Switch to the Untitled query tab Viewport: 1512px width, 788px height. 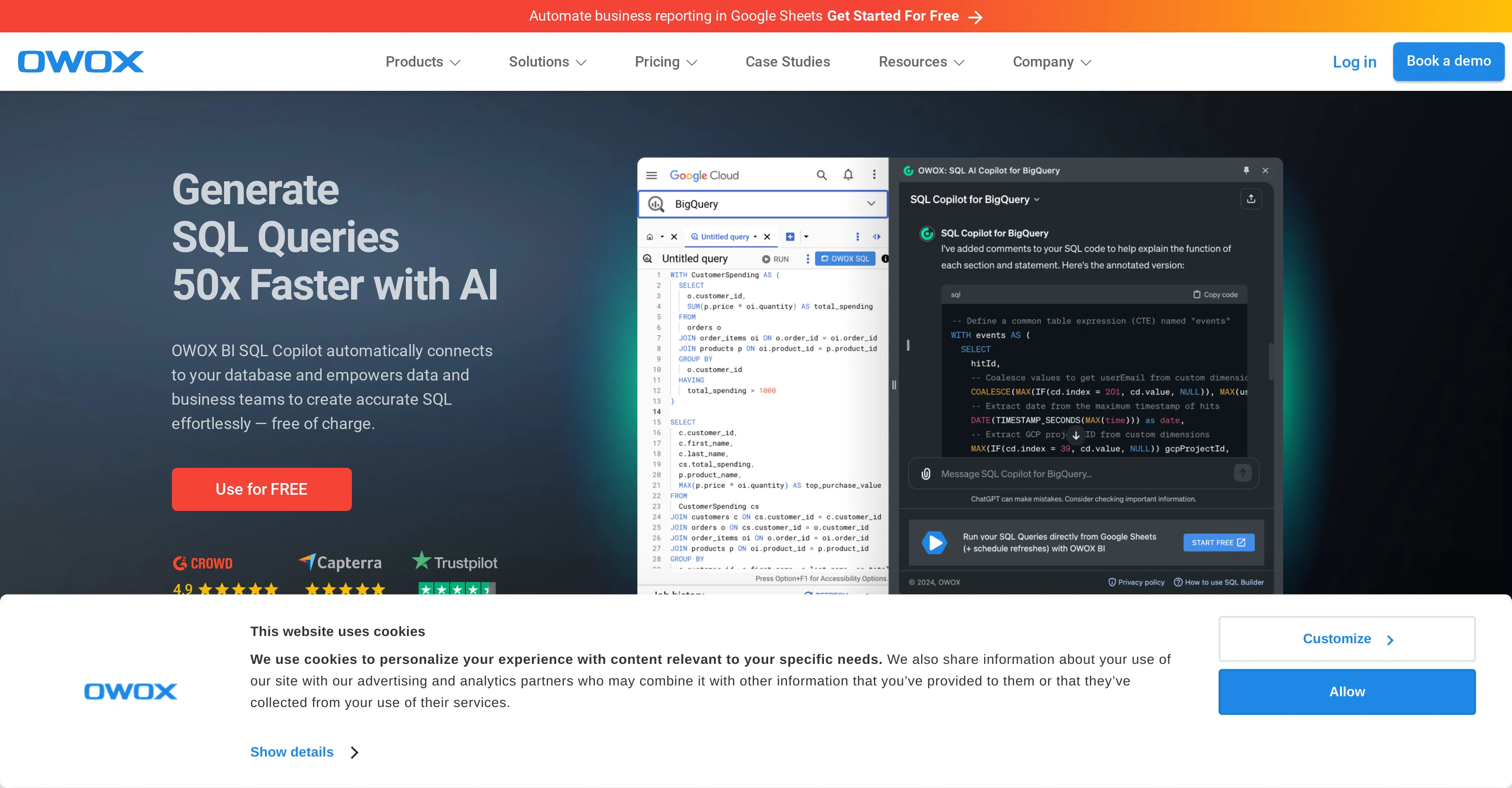pos(726,237)
